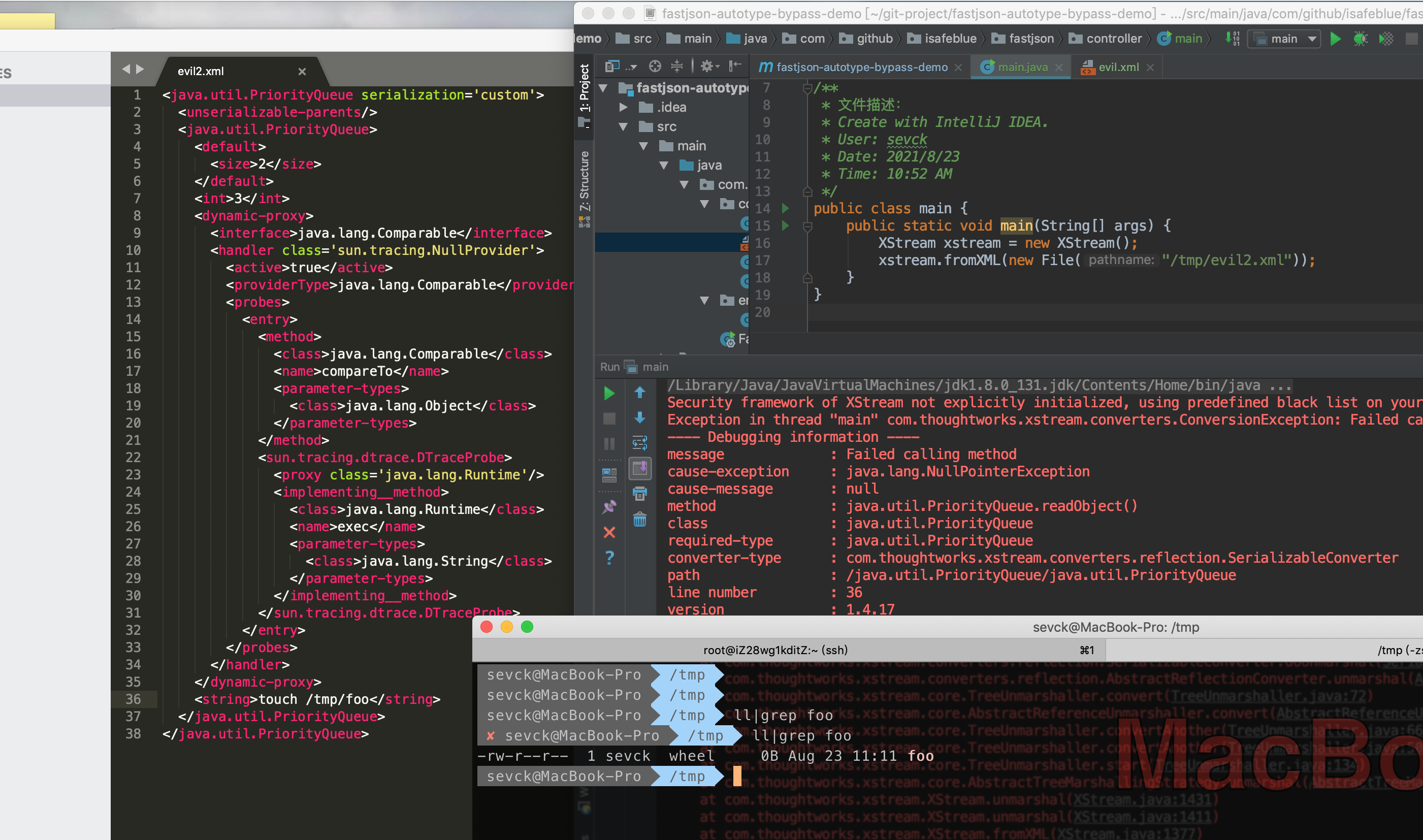This screenshot has width=1423, height=840.
Task: Toggle soft-wrap in Run console
Action: click(x=639, y=443)
